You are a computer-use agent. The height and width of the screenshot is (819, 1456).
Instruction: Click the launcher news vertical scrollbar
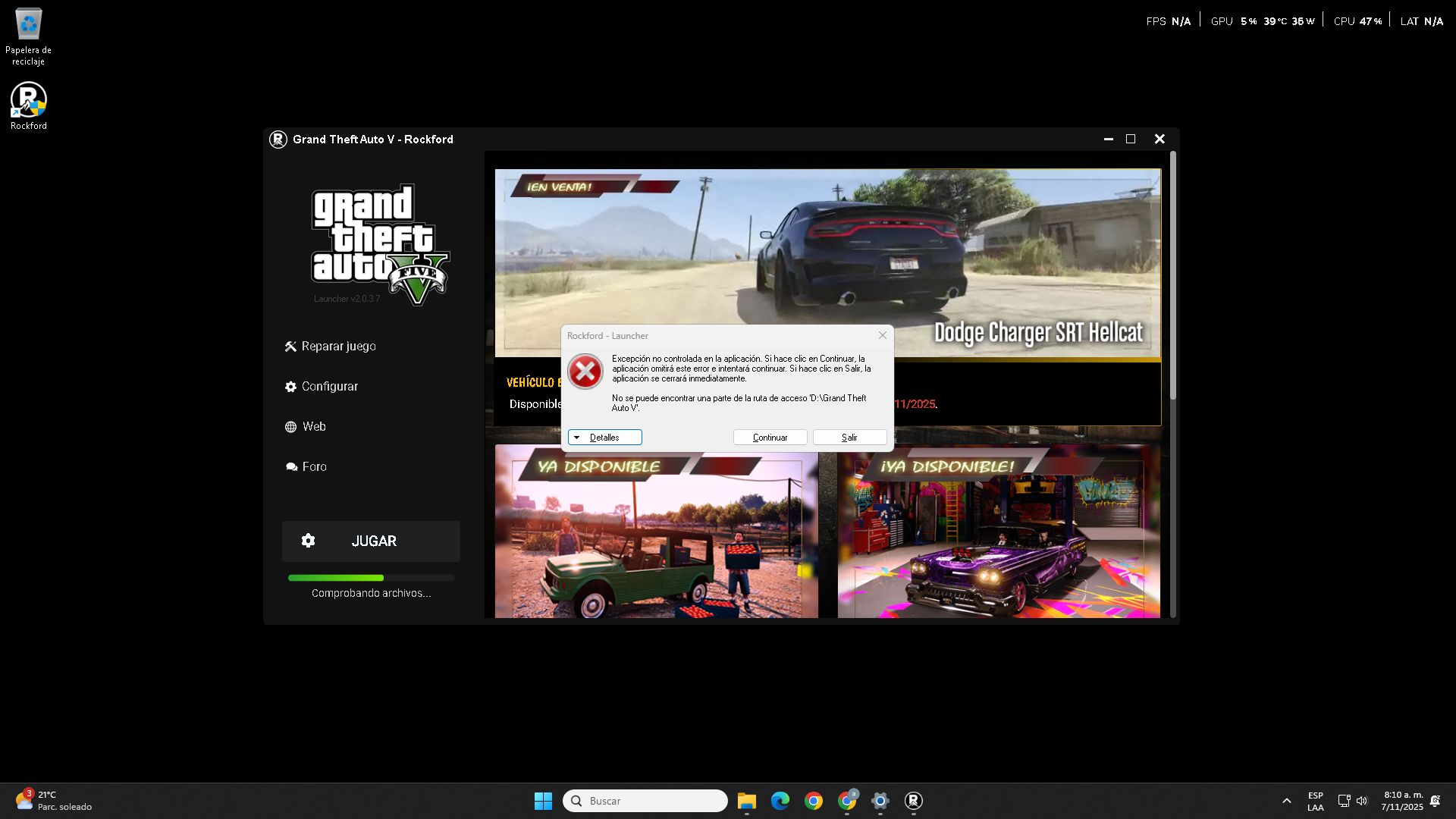(x=1172, y=276)
